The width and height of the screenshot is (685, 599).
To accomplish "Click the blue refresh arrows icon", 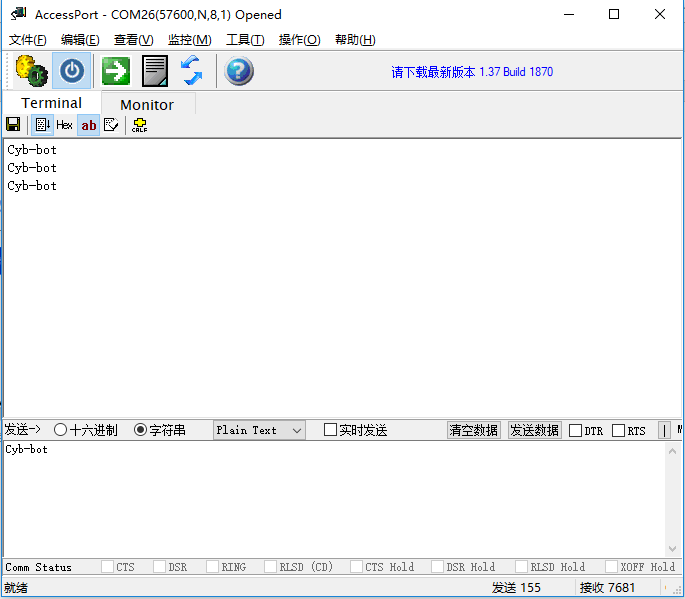I will coord(191,70).
